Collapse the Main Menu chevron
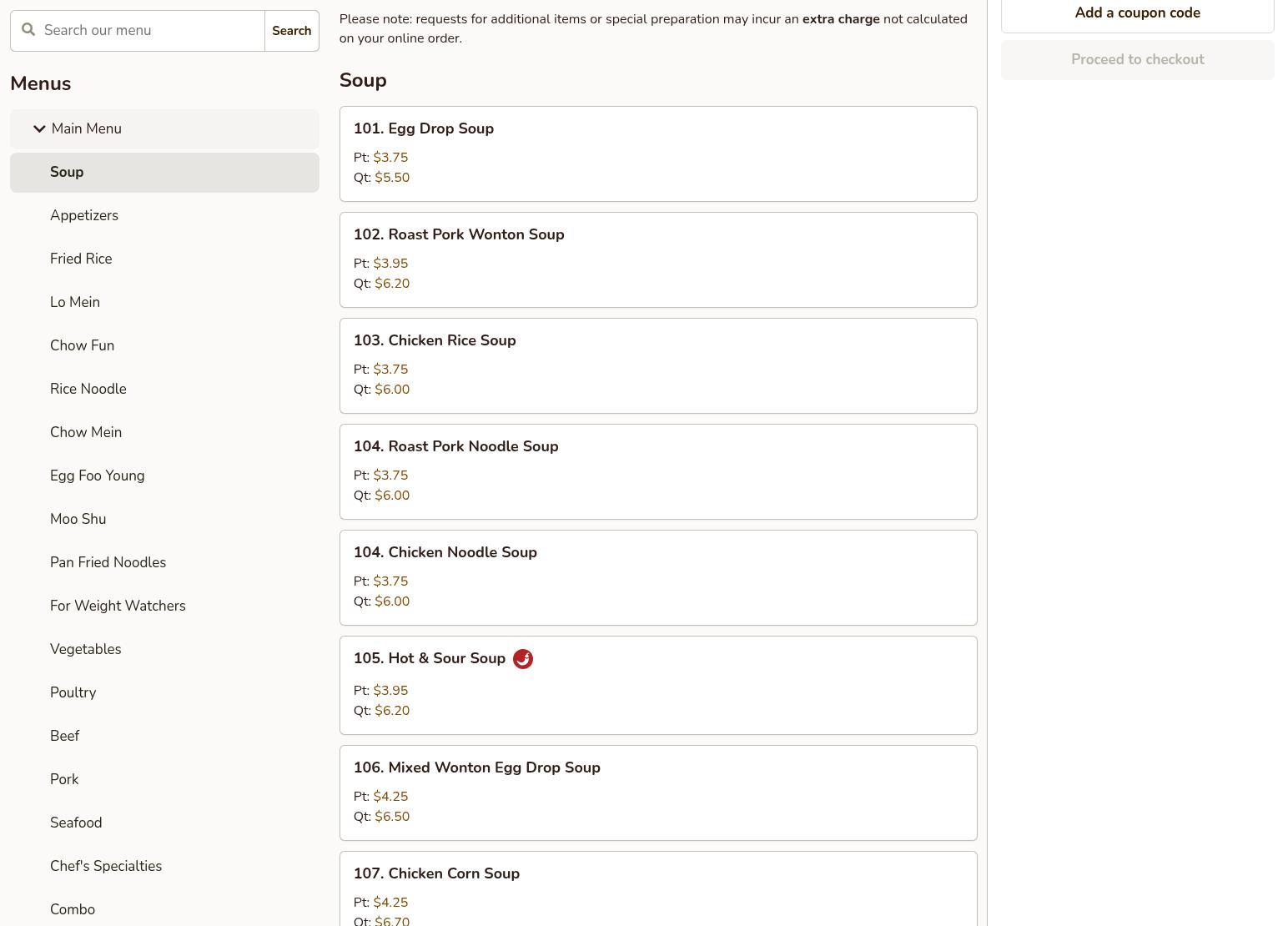The image size is (1288, 926). coord(39,128)
